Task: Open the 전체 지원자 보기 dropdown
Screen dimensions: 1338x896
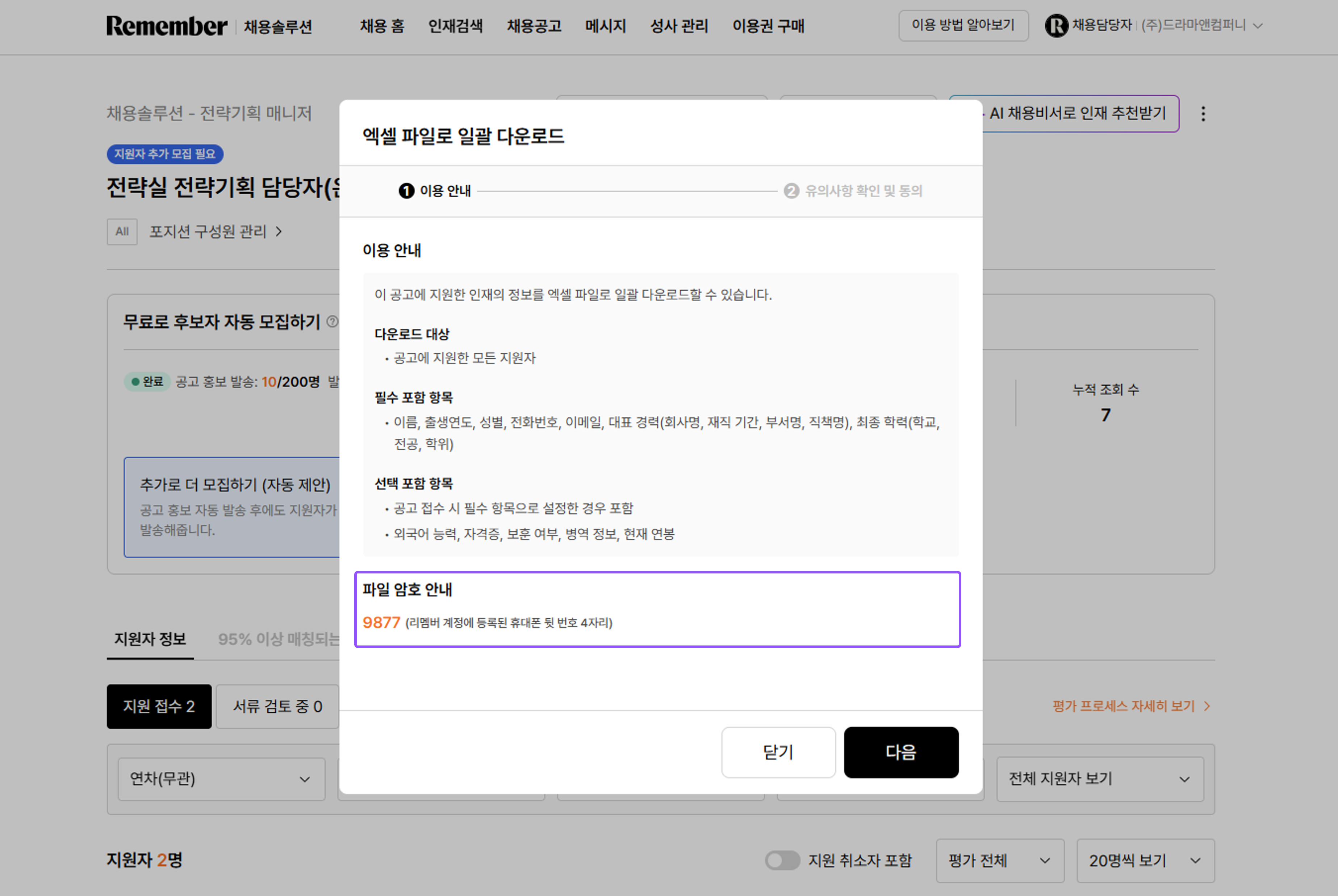Action: click(x=1100, y=779)
